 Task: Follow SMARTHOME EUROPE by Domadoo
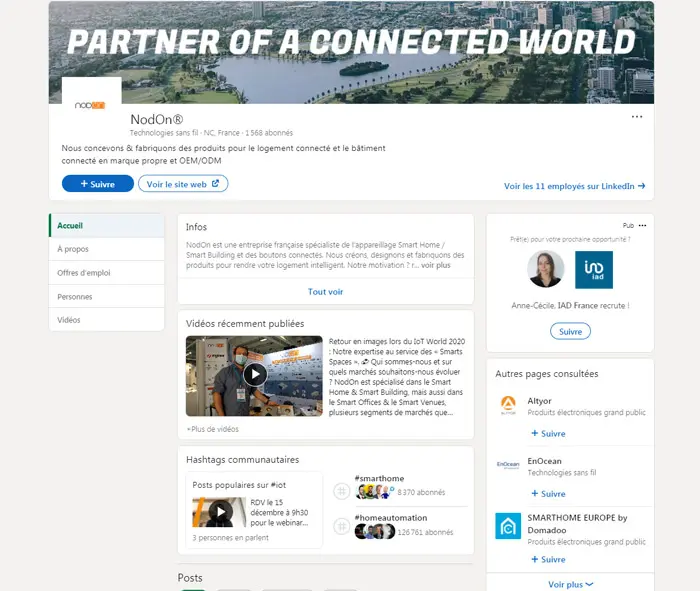pyautogui.click(x=548, y=559)
